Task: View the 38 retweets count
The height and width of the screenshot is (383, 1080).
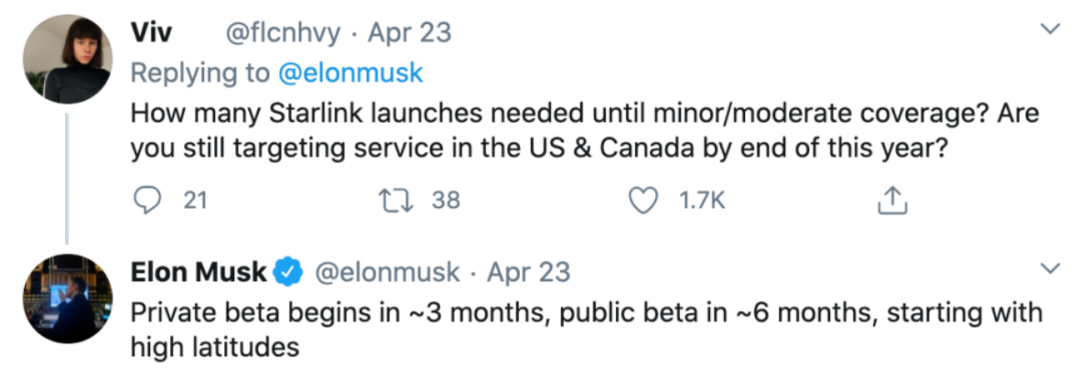Action: 446,200
